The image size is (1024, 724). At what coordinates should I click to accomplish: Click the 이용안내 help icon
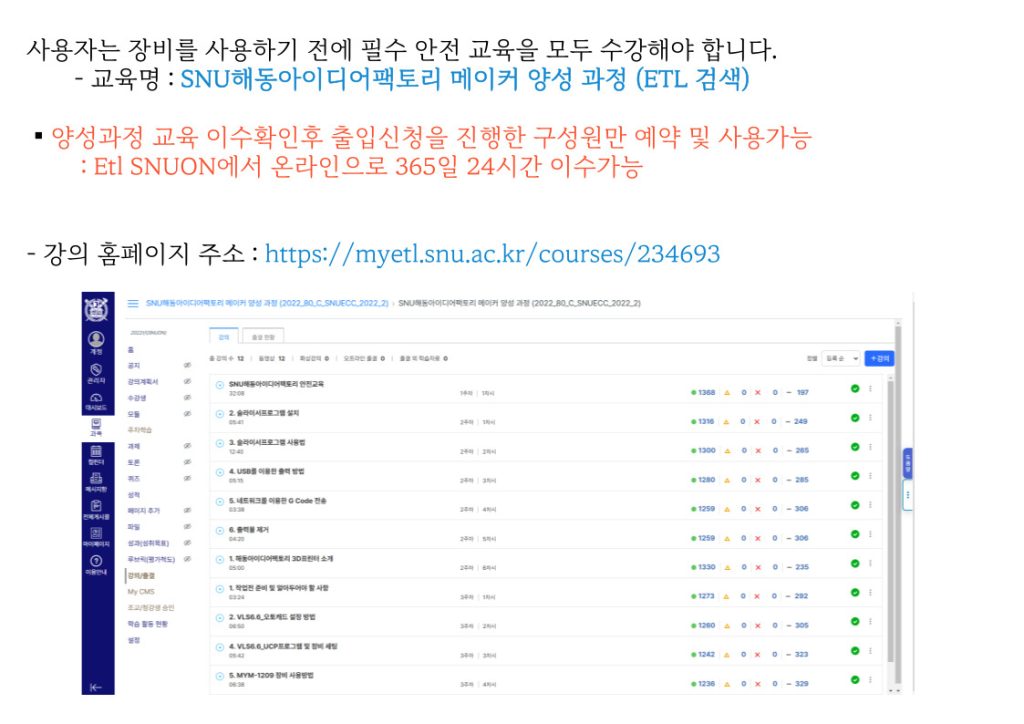click(96, 565)
